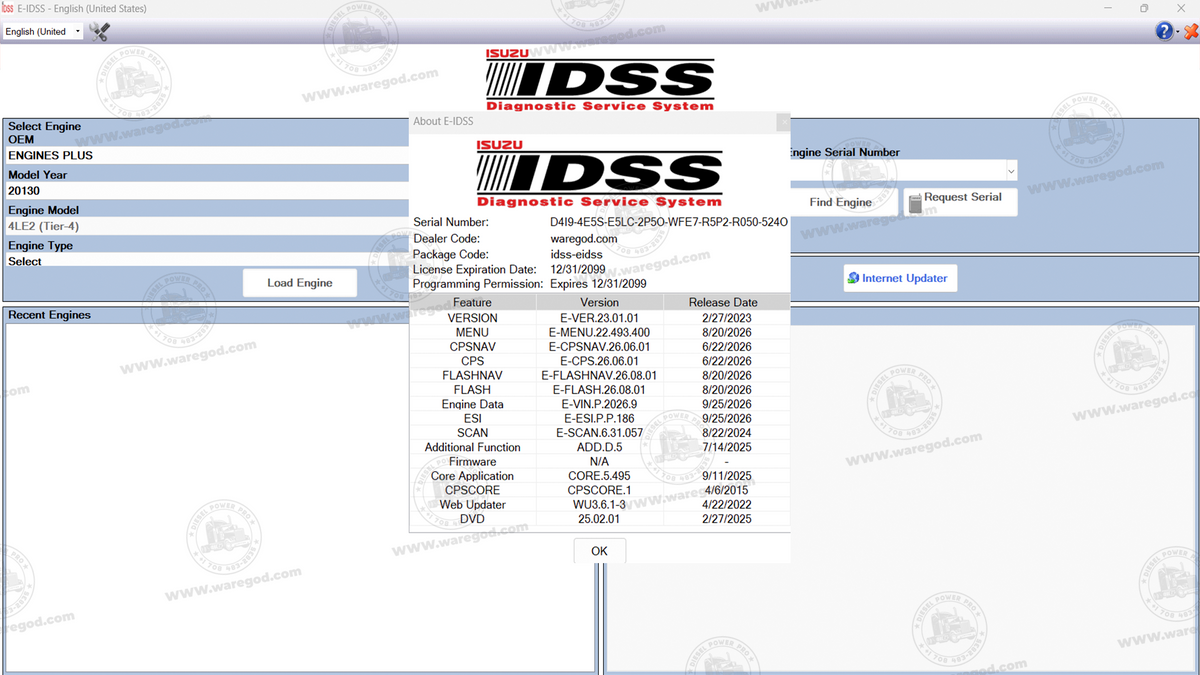Click the Version column header
Image resolution: width=1200 pixels, height=675 pixels.
pos(600,302)
